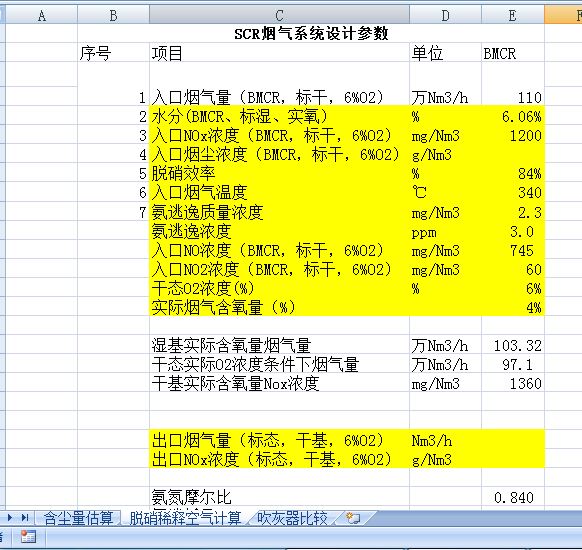Image resolution: width=582 pixels, height=550 pixels.
Task: Select column D header
Action: tap(445, 15)
